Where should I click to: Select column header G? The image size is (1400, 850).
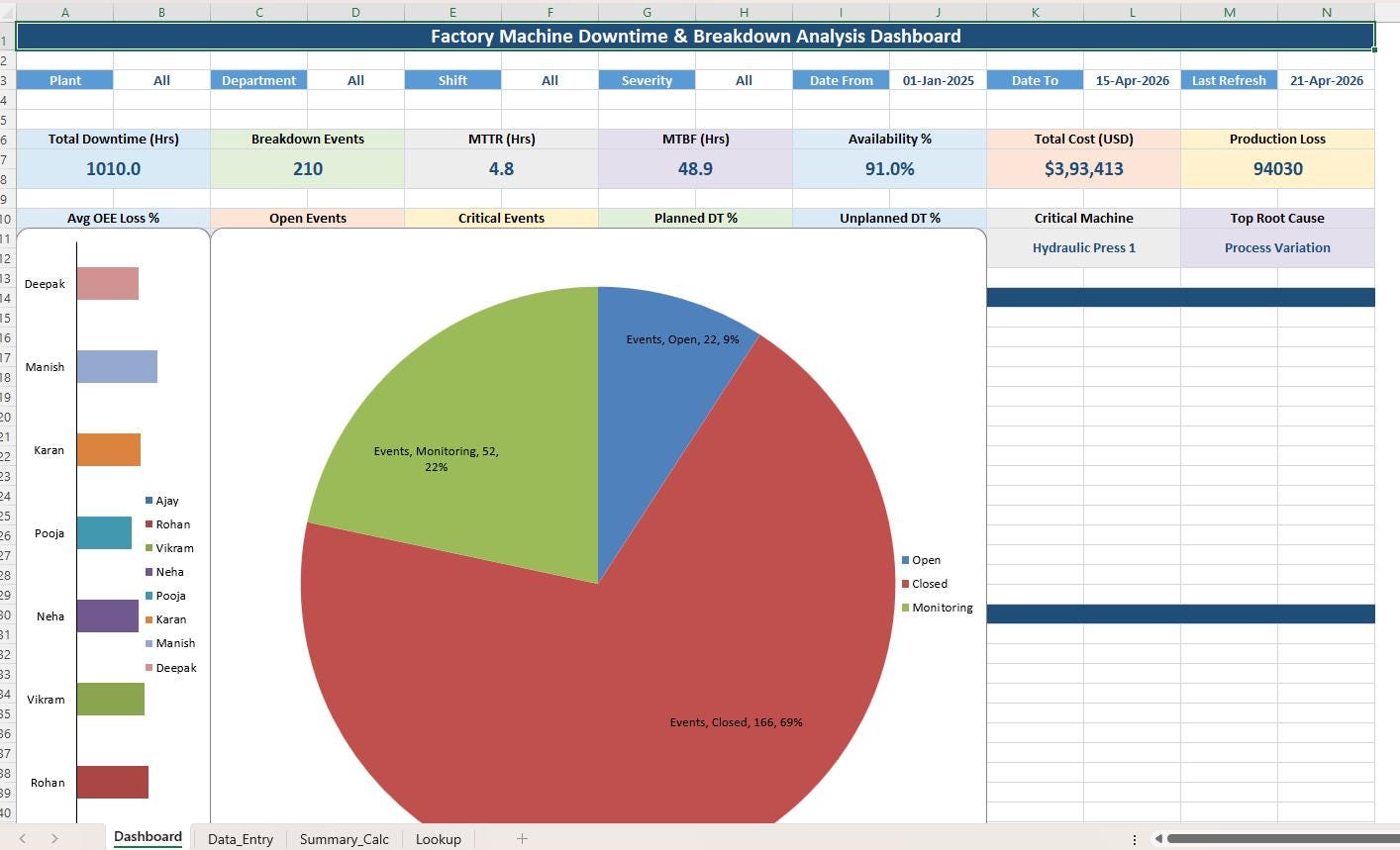tap(647, 12)
